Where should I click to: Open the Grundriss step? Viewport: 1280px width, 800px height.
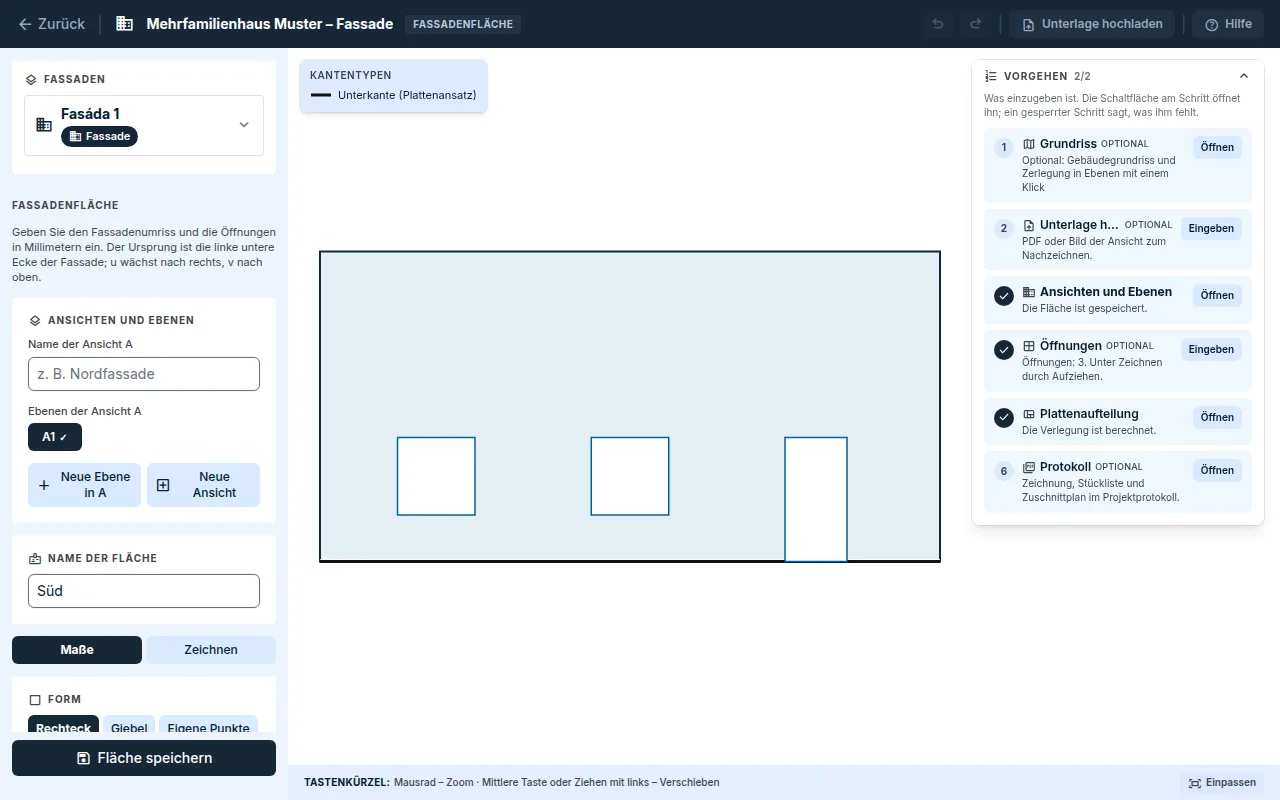pos(1217,147)
